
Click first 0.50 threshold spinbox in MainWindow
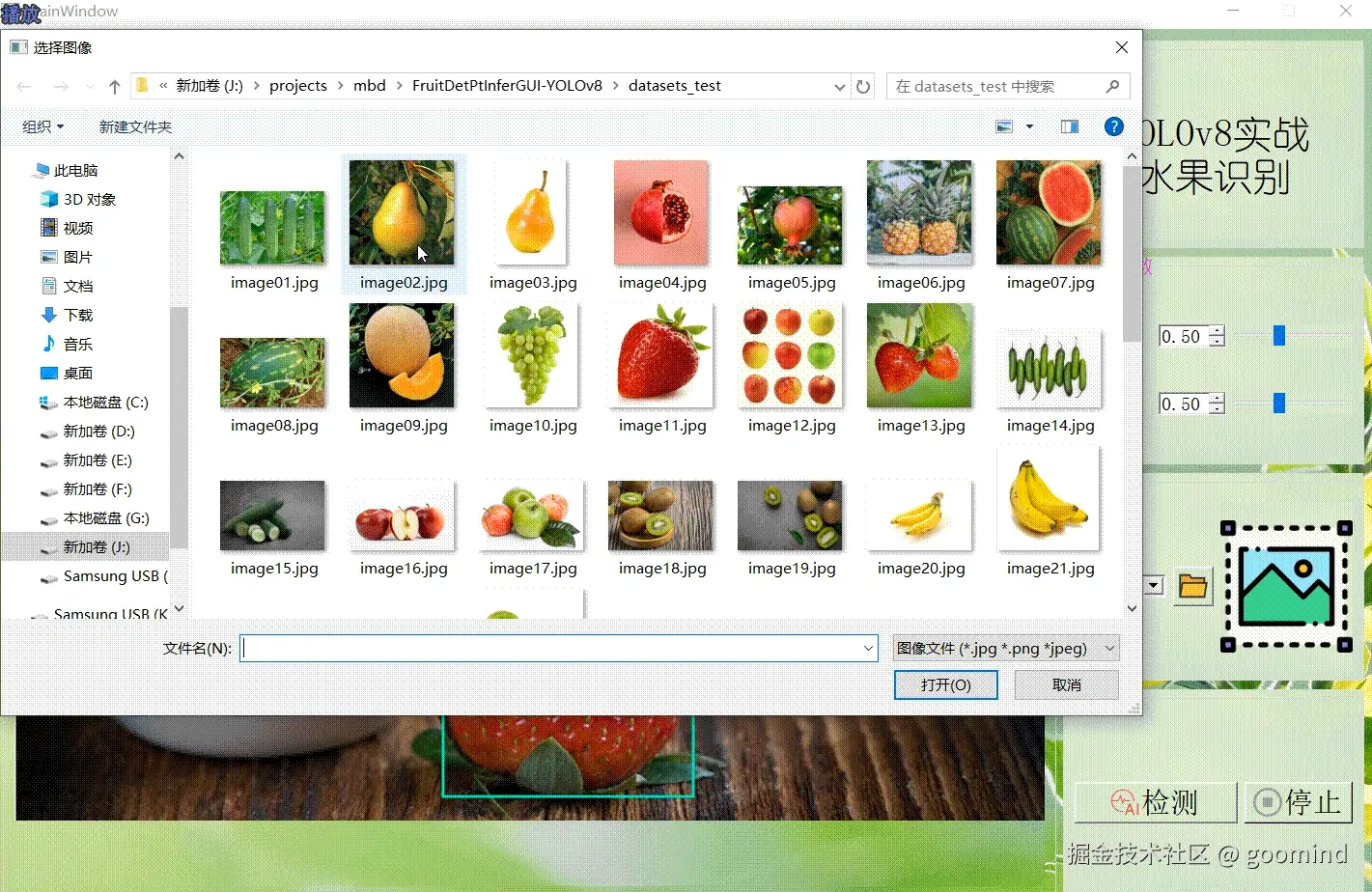[1191, 337]
